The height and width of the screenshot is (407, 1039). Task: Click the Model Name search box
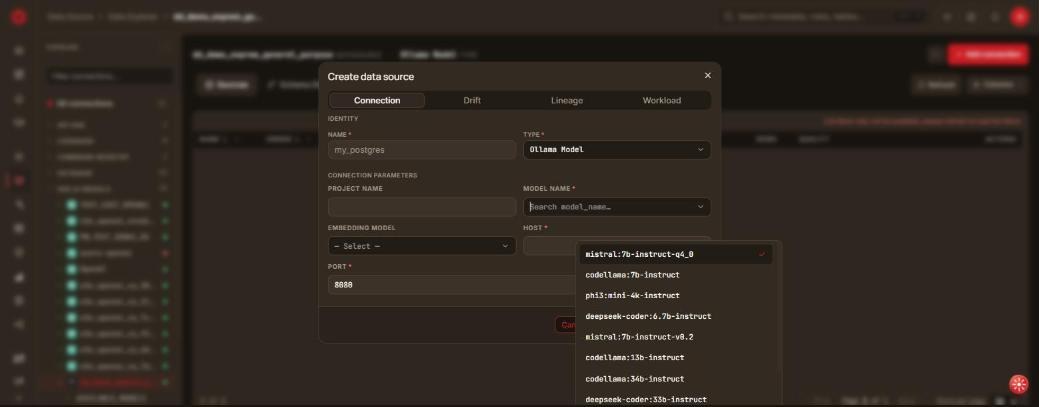coord(617,207)
